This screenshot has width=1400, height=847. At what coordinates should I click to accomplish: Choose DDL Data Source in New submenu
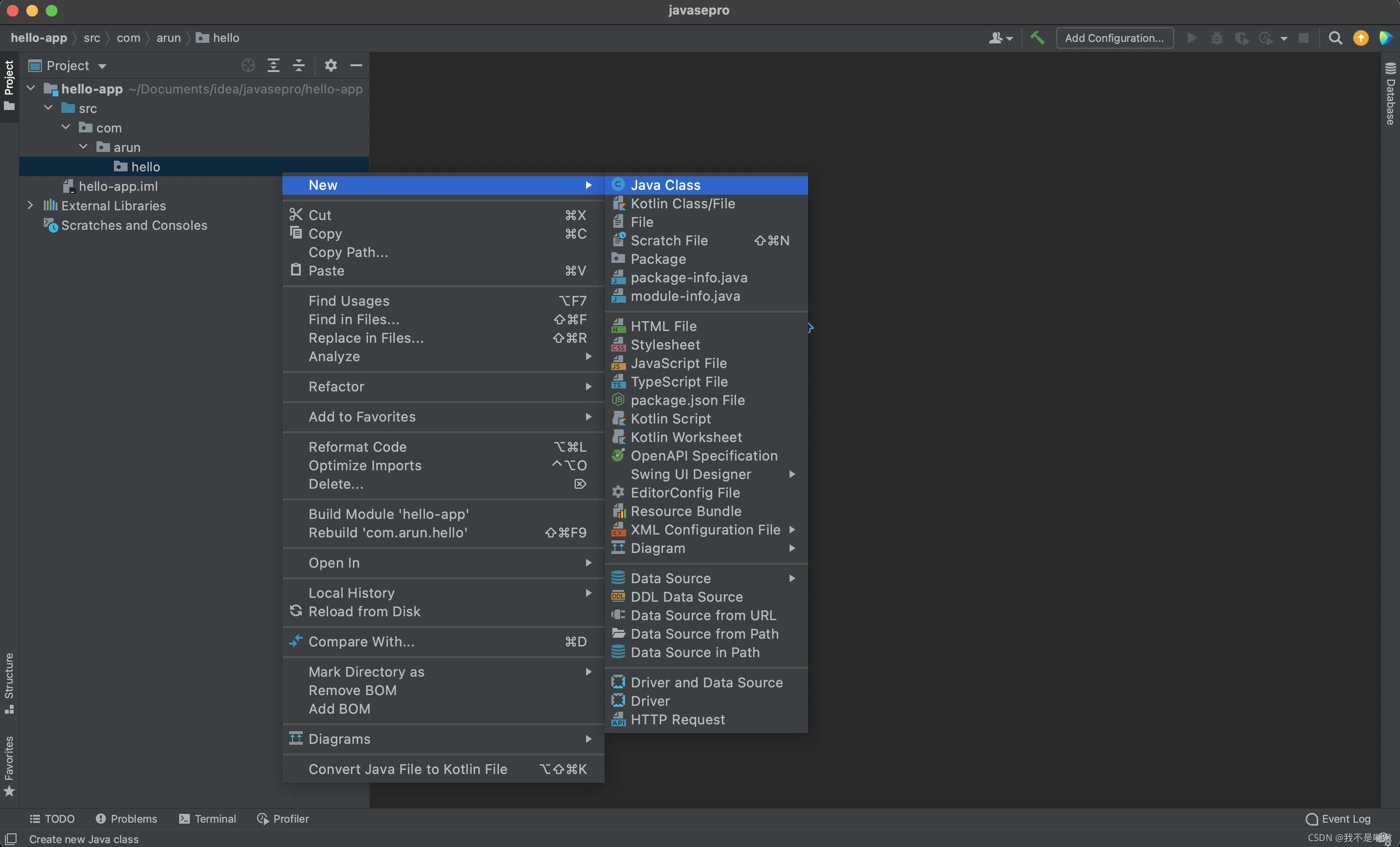click(706, 596)
